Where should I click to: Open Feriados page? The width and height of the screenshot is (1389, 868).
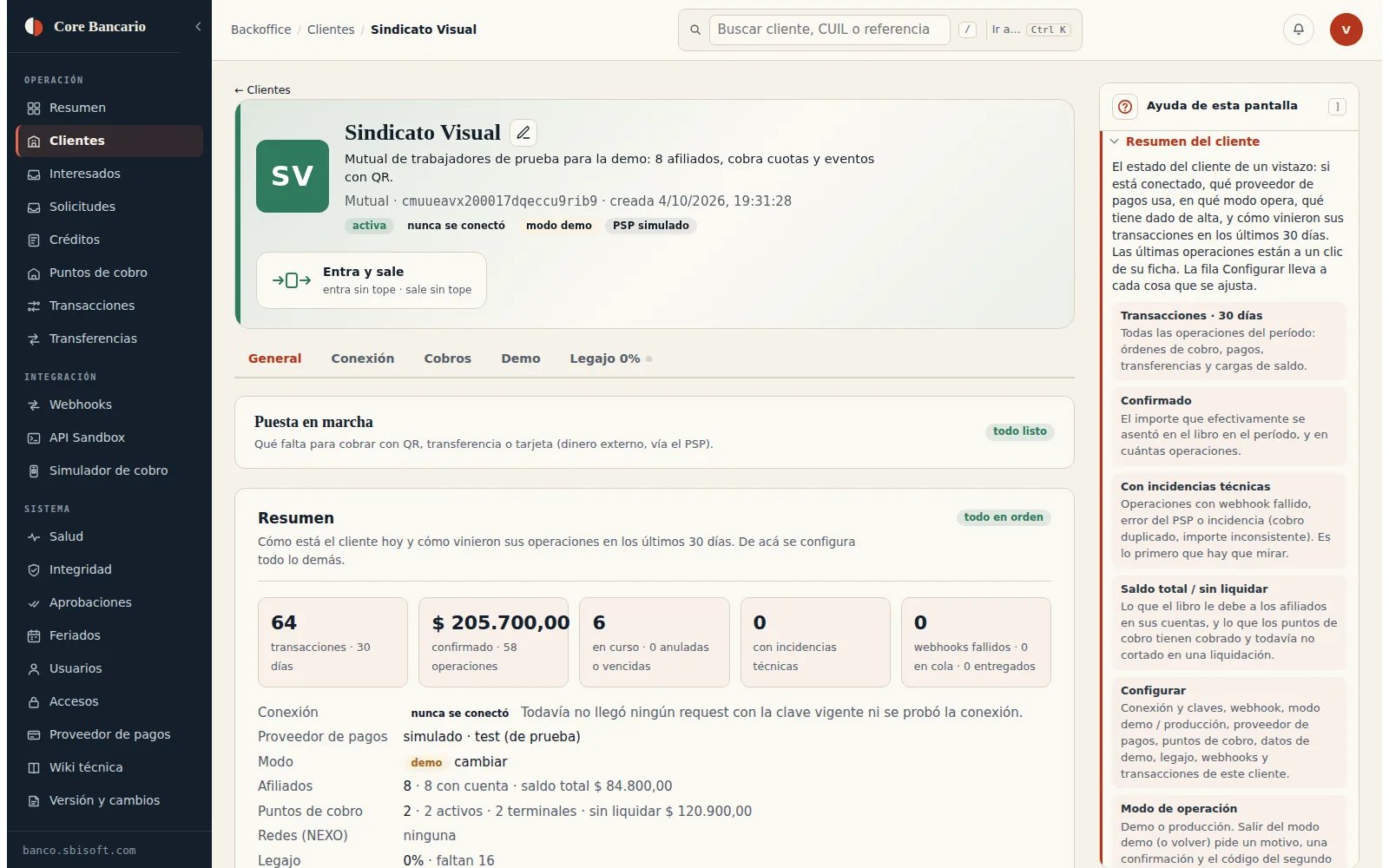pyautogui.click(x=109, y=635)
